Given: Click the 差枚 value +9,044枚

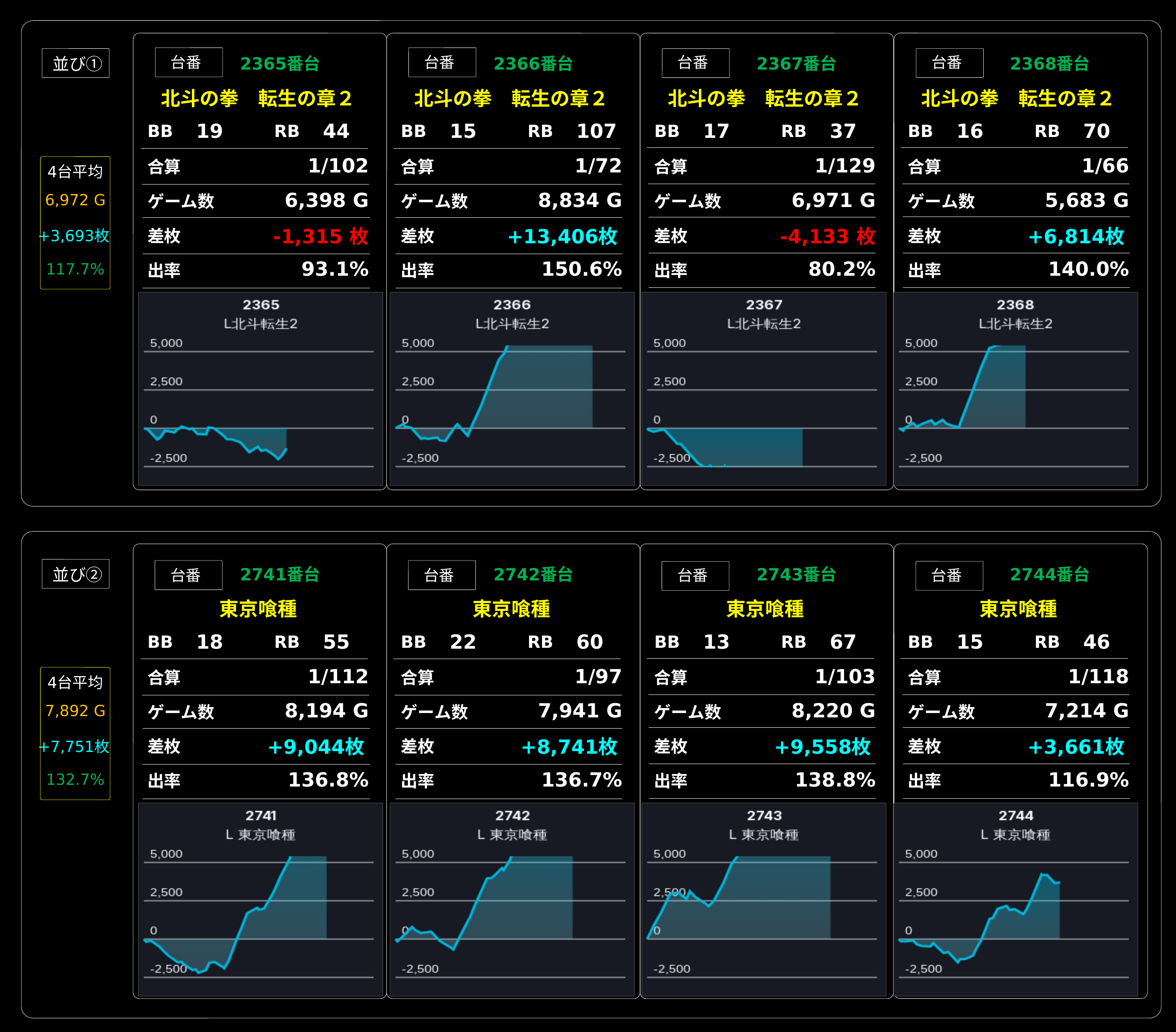Looking at the screenshot, I should tap(316, 747).
